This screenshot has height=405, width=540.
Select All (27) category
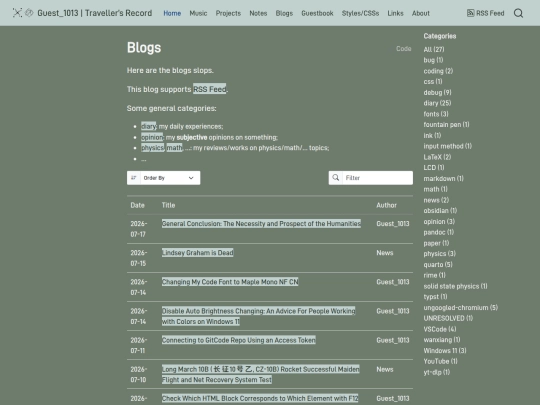(x=434, y=49)
